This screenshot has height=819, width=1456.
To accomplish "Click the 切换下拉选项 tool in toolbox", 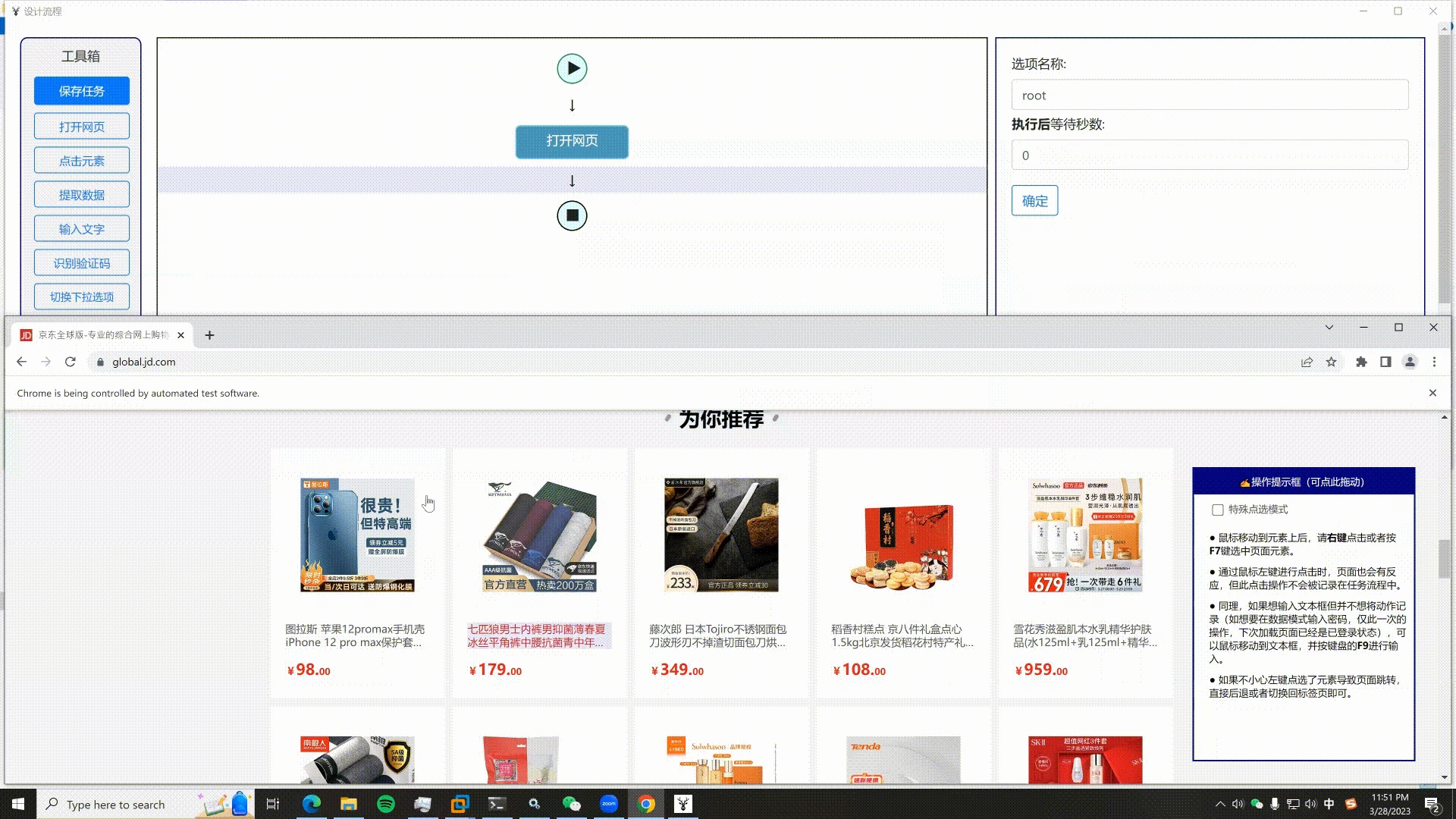I will 81,297.
